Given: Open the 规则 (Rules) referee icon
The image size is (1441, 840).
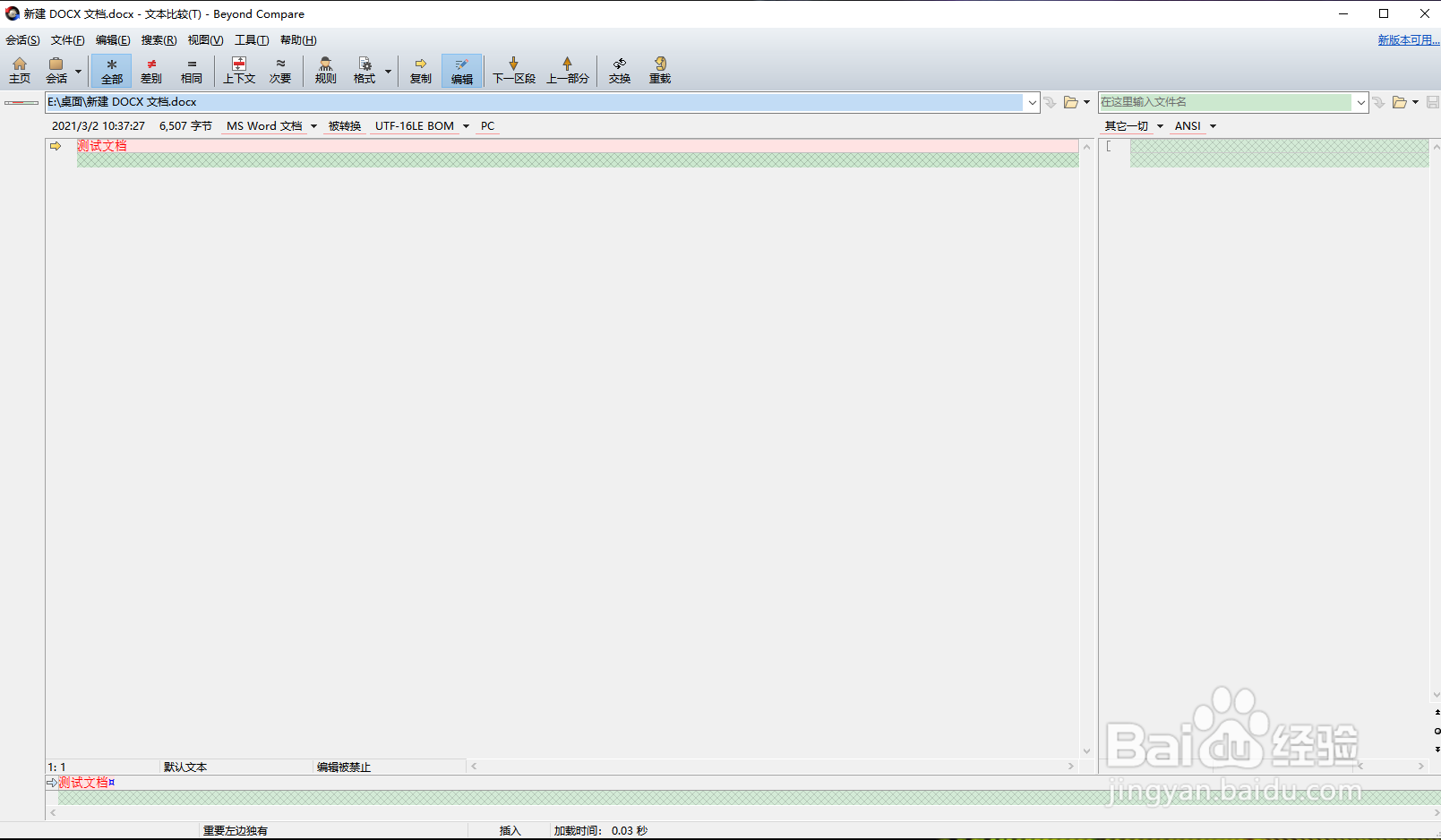Looking at the screenshot, I should coord(325,70).
